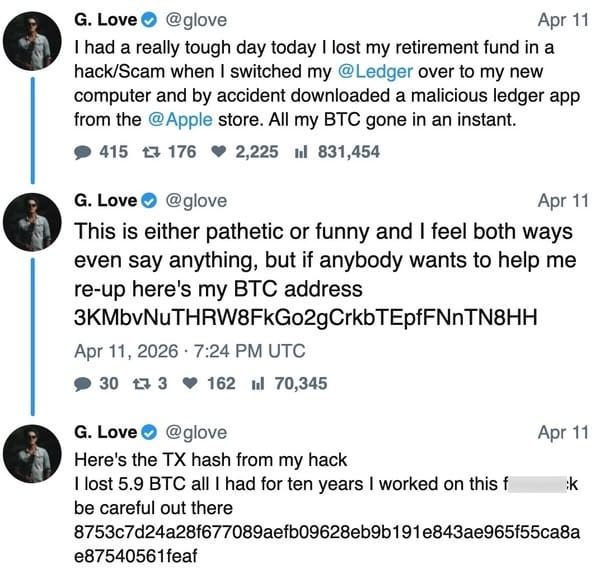Open view stats showing 70,345 views
Image resolution: width=600 pixels, height=574 pixels.
pos(258,383)
